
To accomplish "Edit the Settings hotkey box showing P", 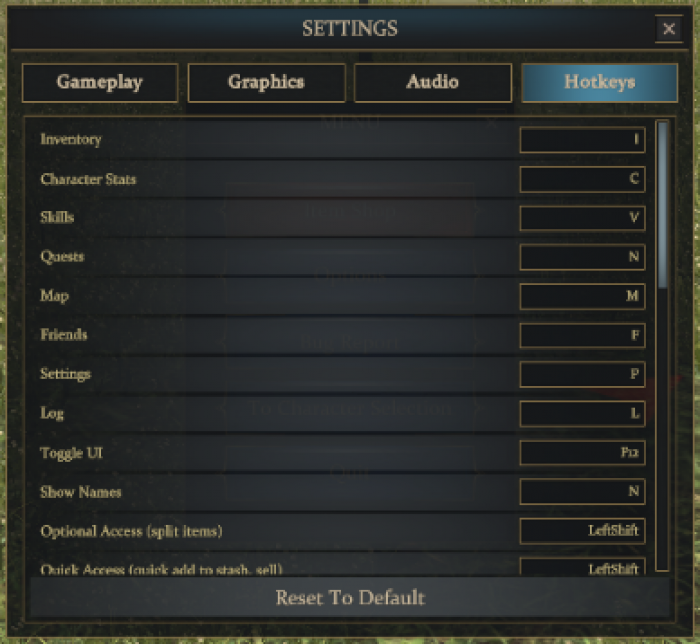I will (582, 374).
